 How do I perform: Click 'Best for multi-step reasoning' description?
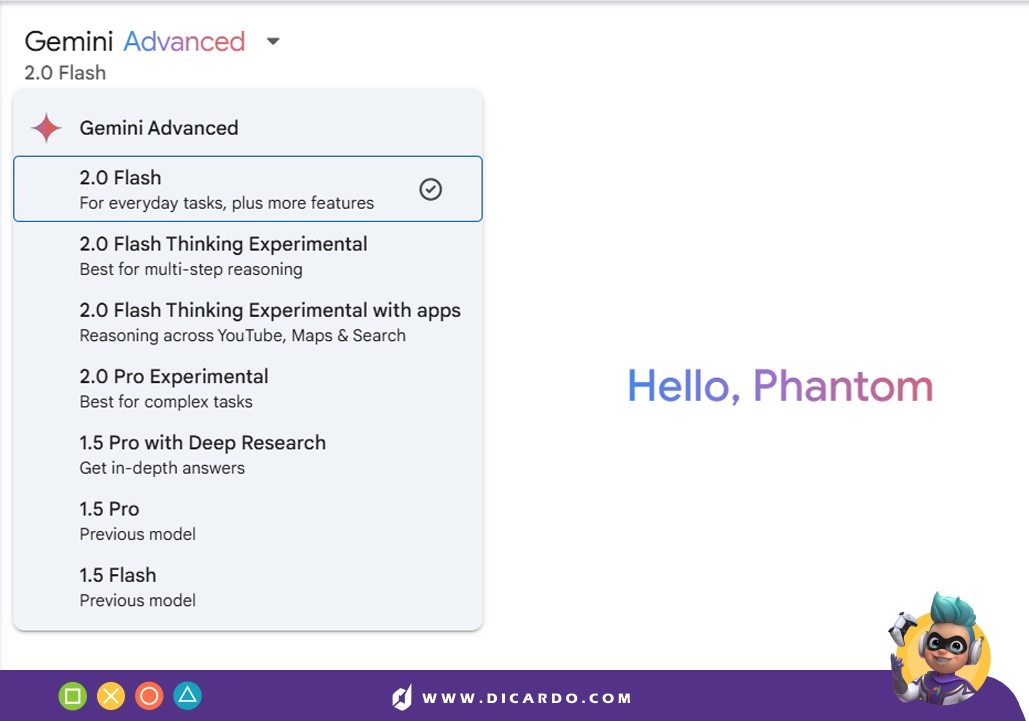(191, 270)
